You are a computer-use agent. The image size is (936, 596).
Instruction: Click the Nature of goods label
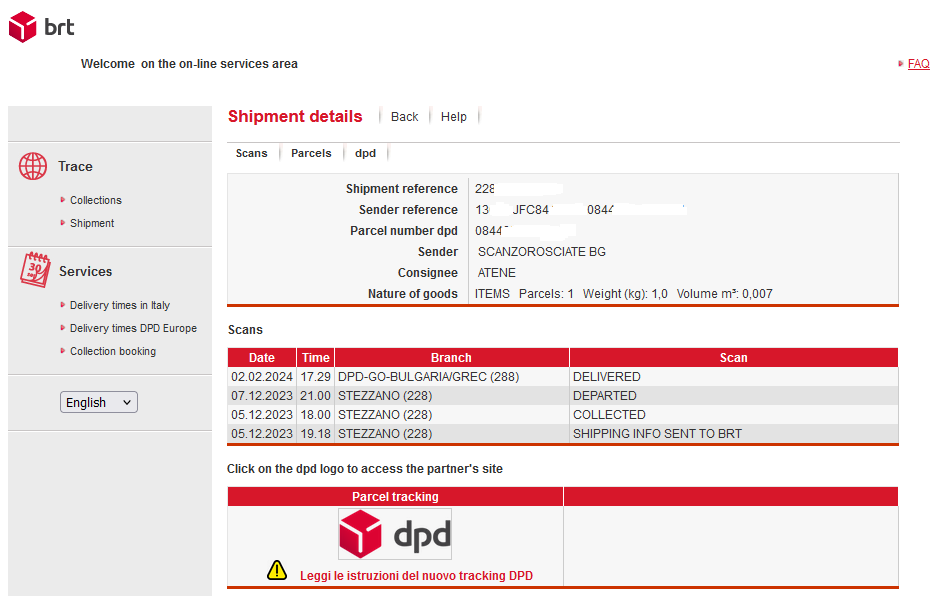412,294
